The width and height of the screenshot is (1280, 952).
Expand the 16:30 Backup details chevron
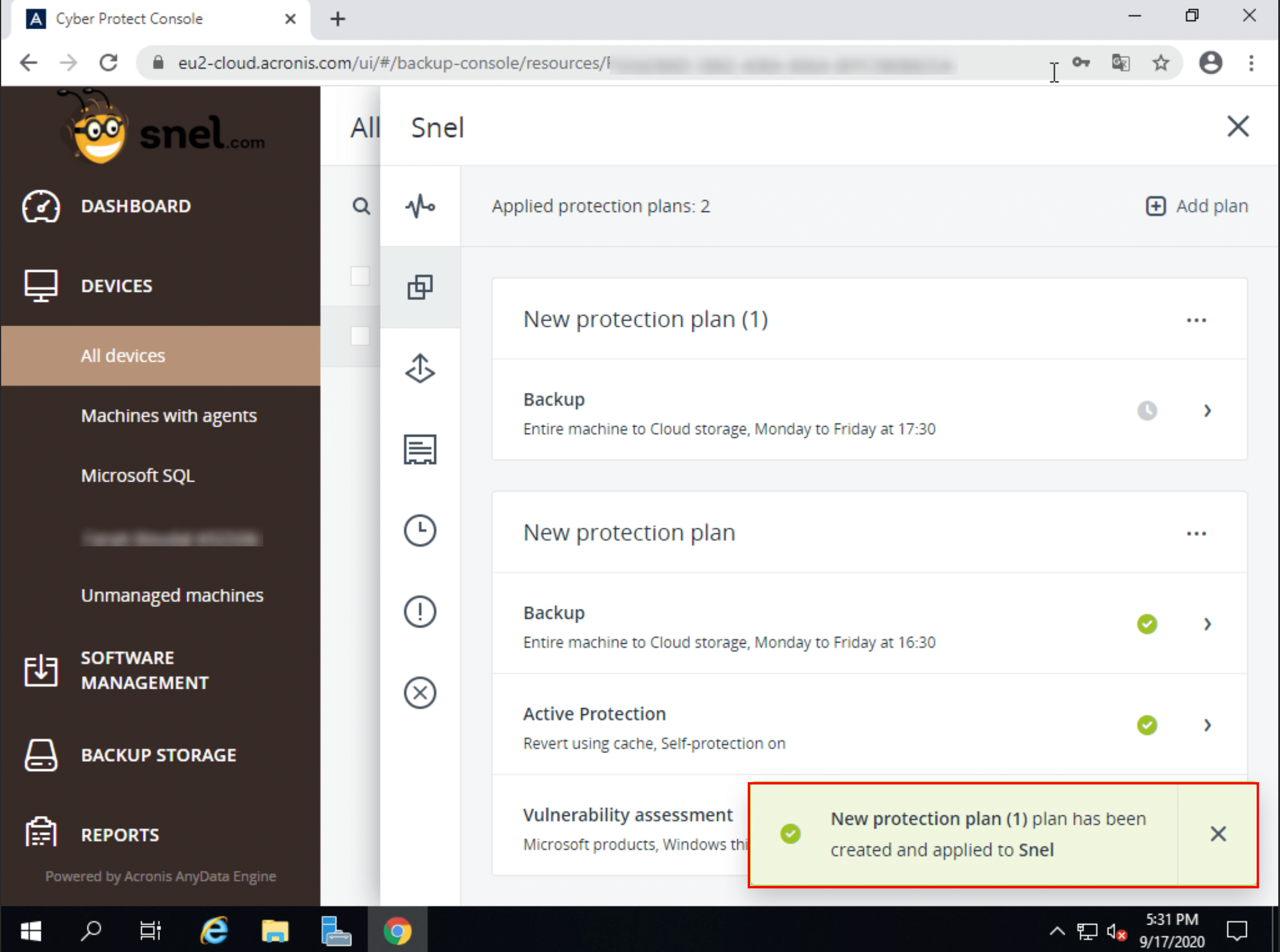point(1208,624)
